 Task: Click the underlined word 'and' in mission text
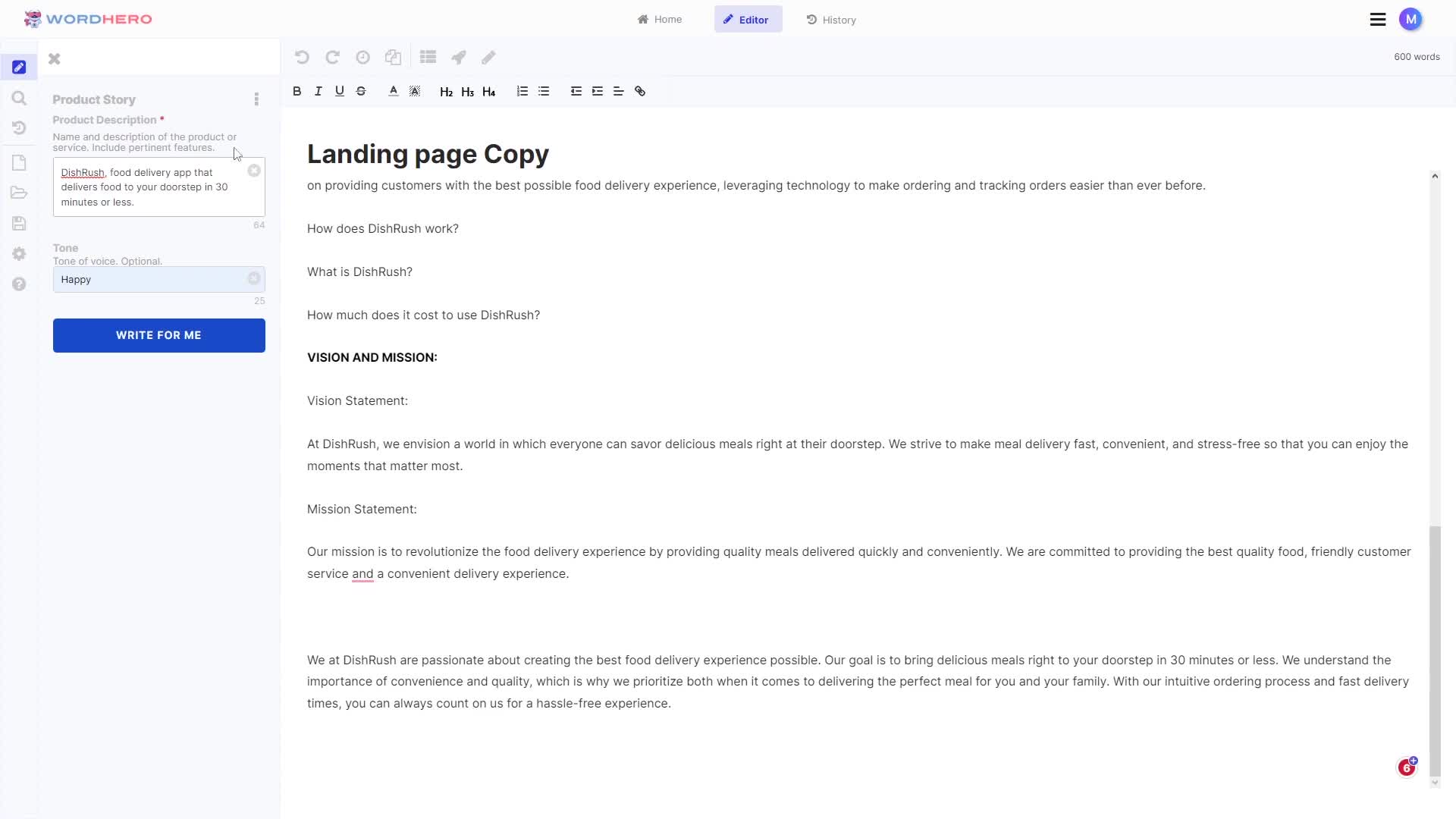362,574
